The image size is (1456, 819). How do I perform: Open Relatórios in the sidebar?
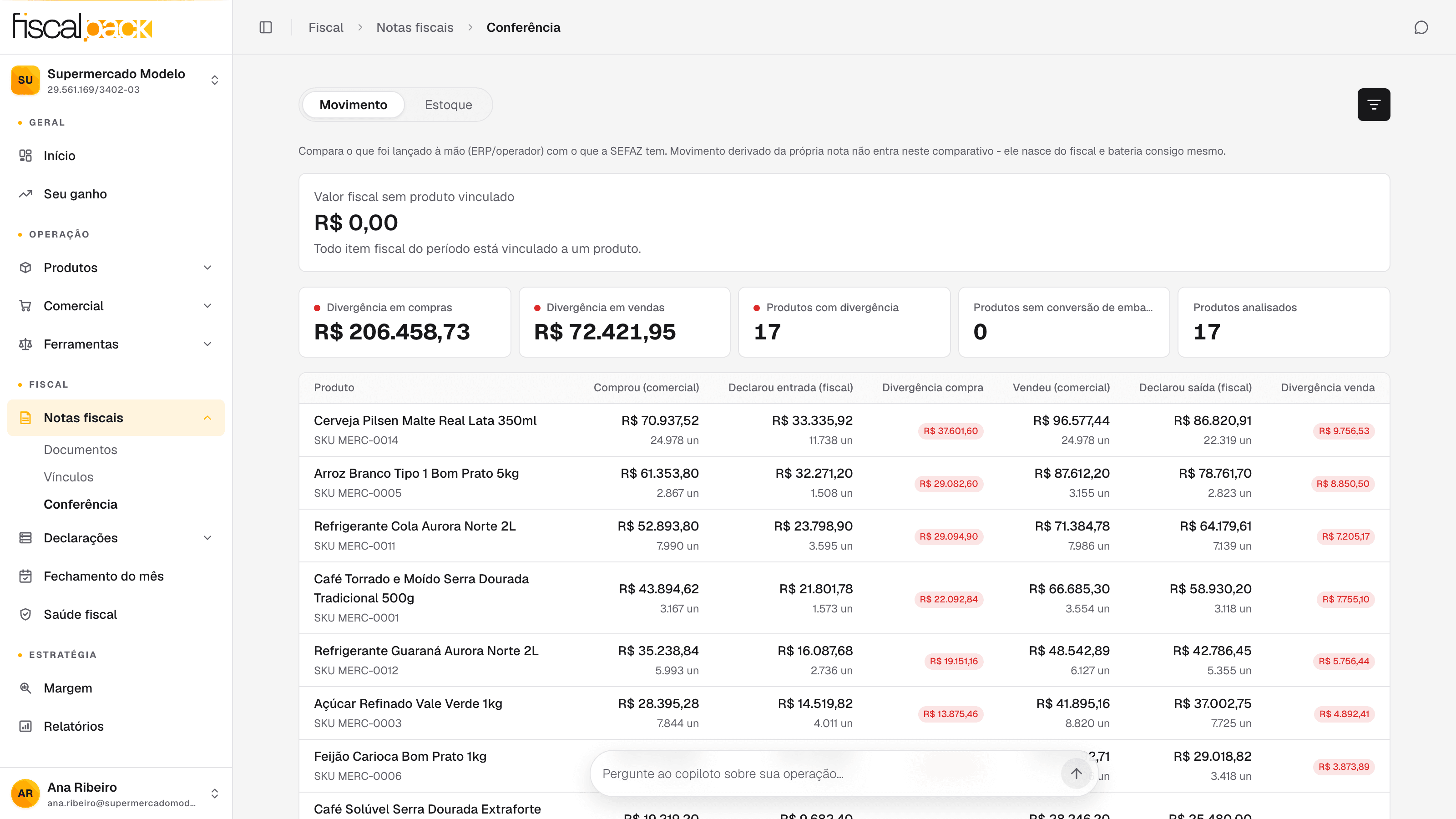116,726
